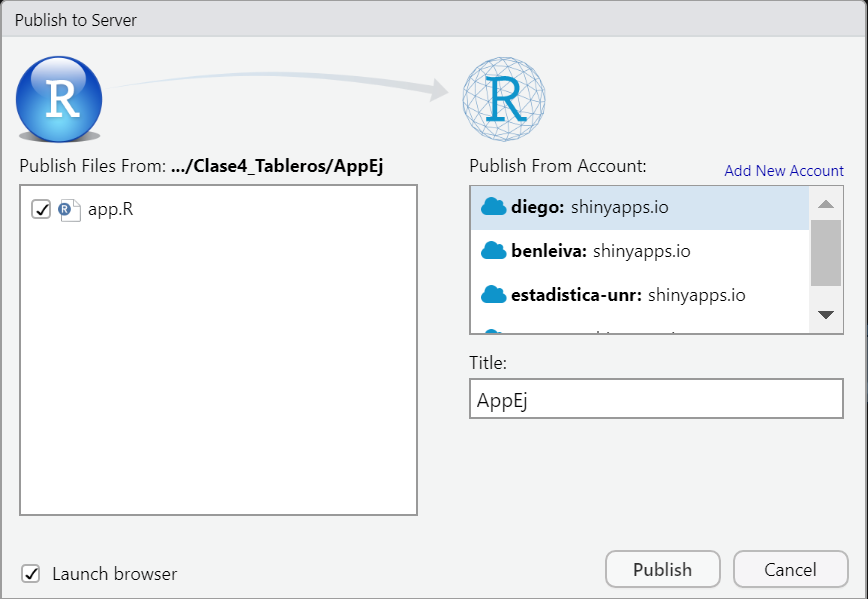Select the app.R filename in file list
Screen dimensions: 868x599
pos(110,210)
